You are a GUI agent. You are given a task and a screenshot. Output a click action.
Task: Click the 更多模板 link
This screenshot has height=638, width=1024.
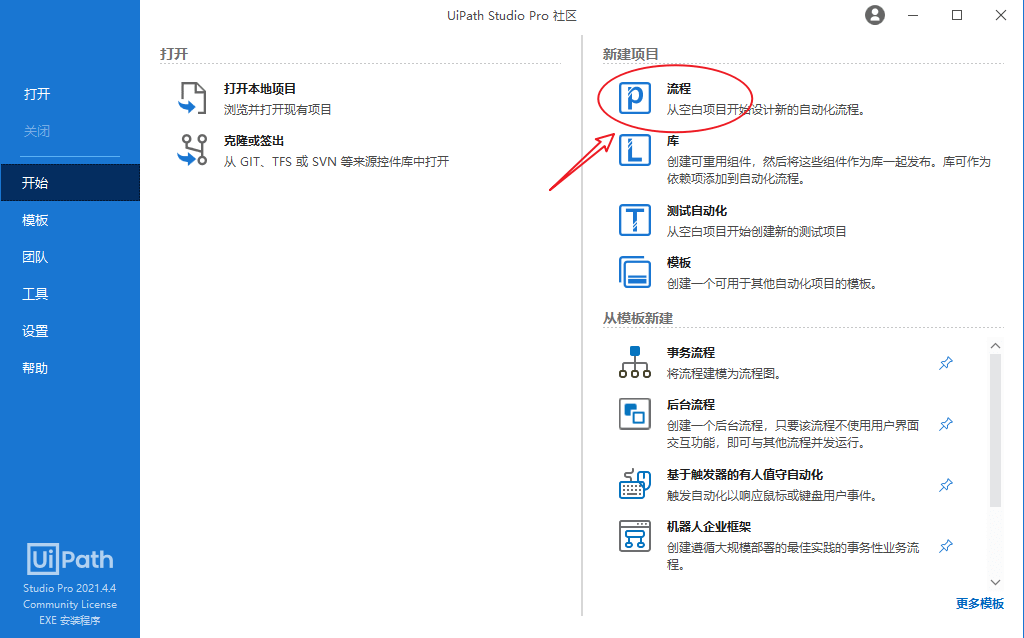(x=980, y=603)
